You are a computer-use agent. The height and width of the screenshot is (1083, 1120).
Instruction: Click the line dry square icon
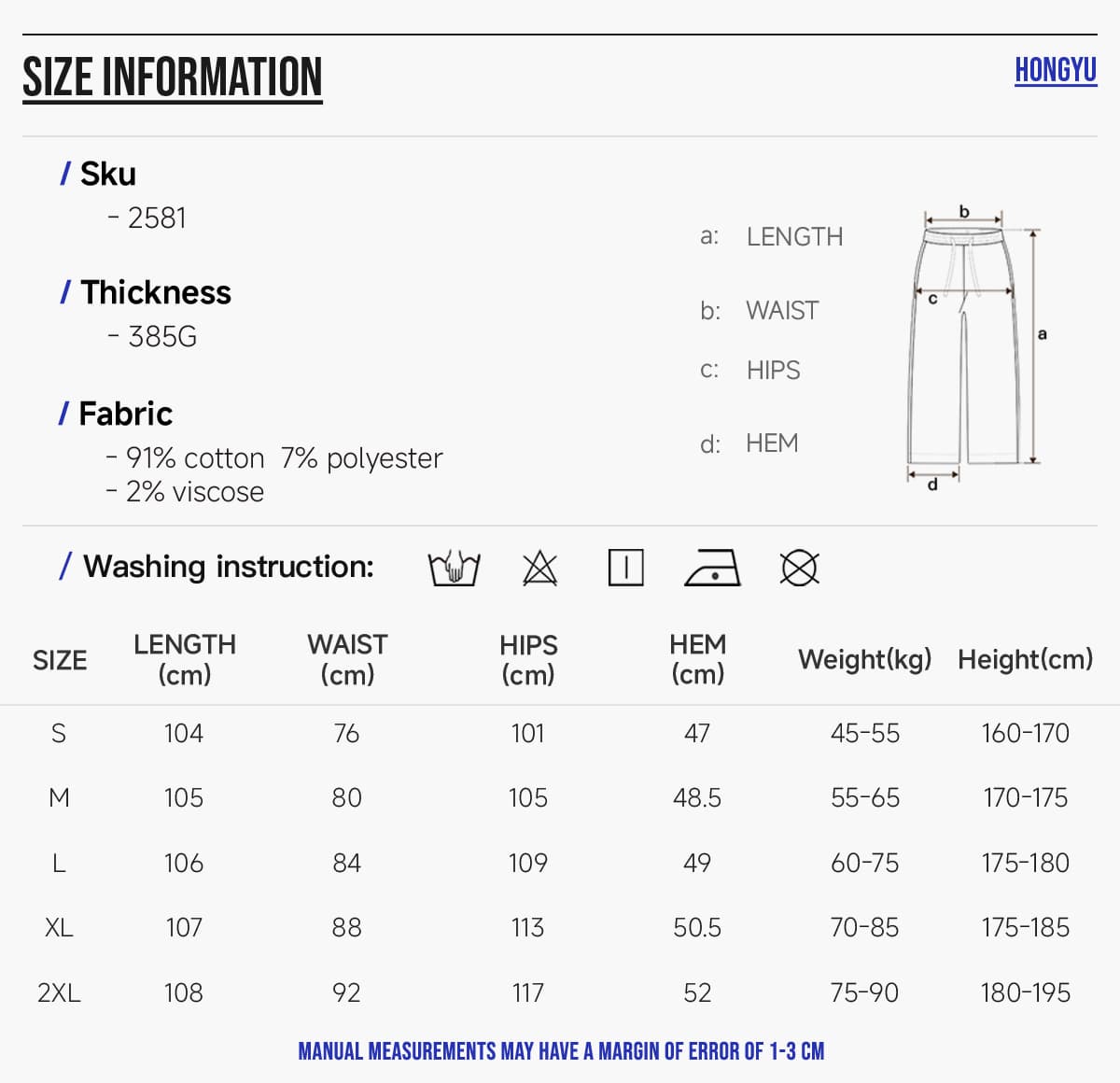(x=625, y=568)
